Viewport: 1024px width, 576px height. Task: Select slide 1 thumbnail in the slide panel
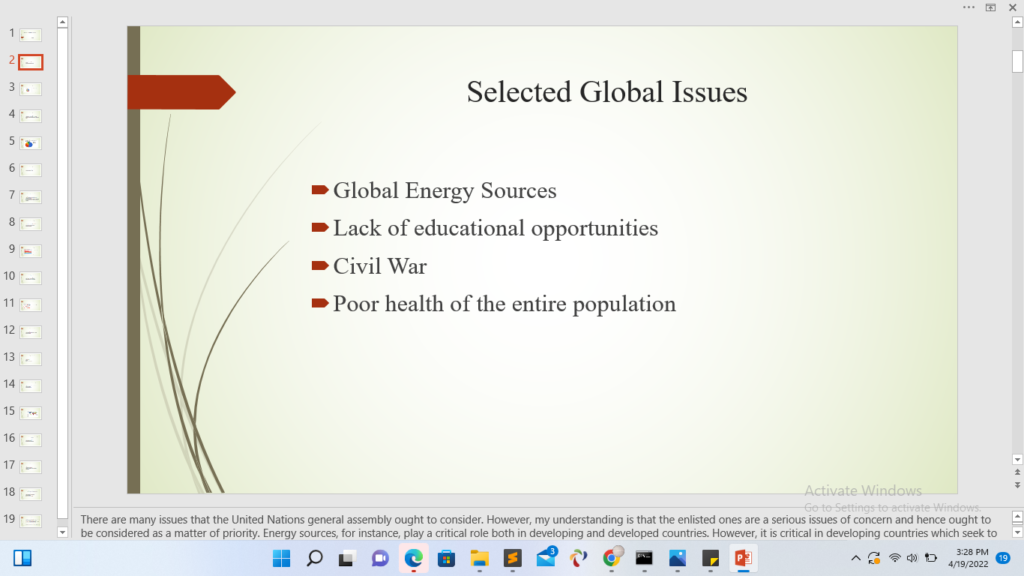pos(31,35)
